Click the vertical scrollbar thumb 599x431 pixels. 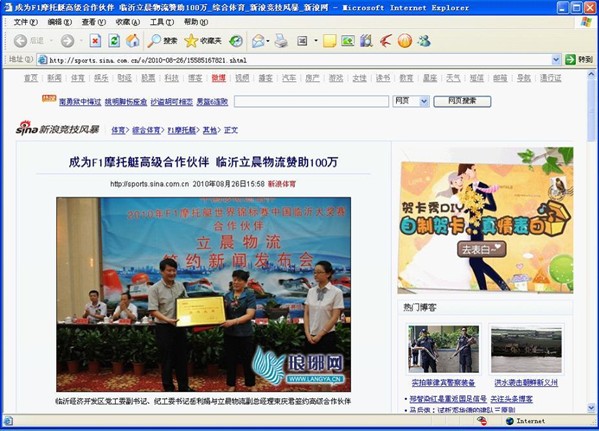point(591,110)
